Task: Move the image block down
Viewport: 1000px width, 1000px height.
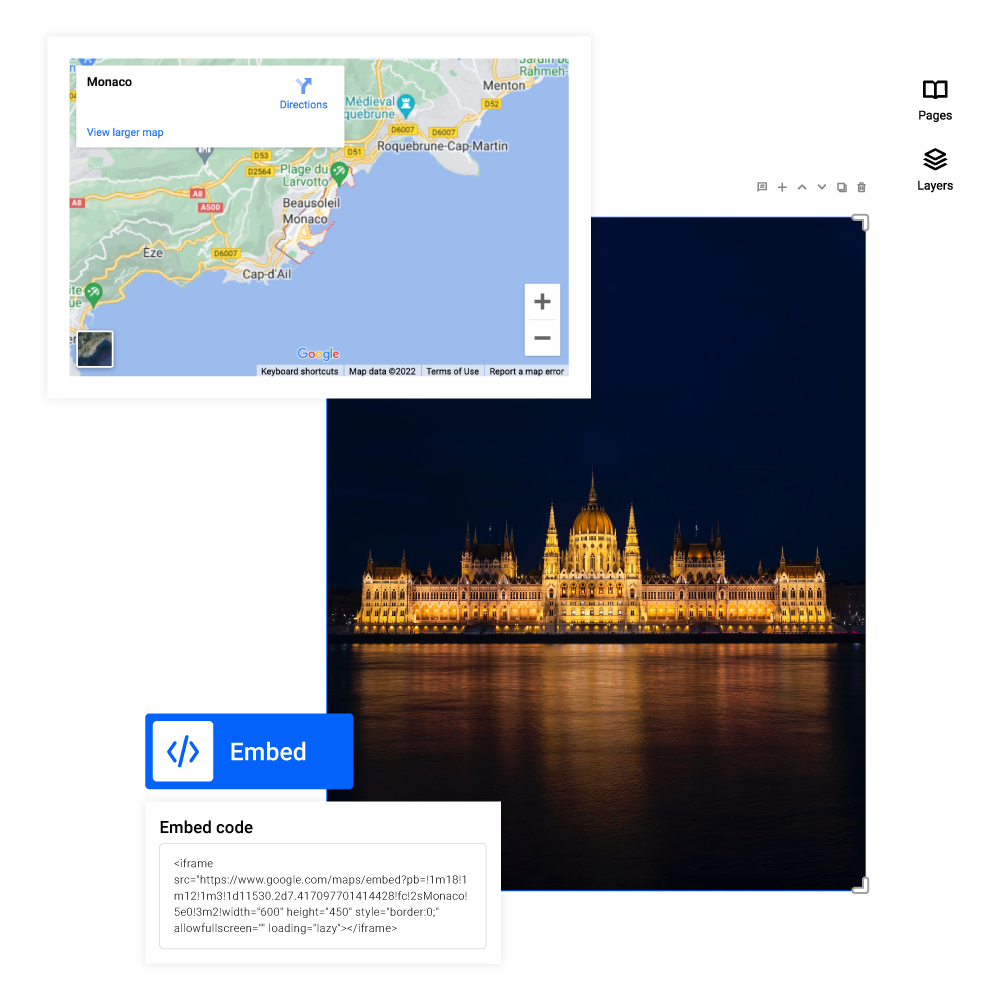Action: (822, 187)
